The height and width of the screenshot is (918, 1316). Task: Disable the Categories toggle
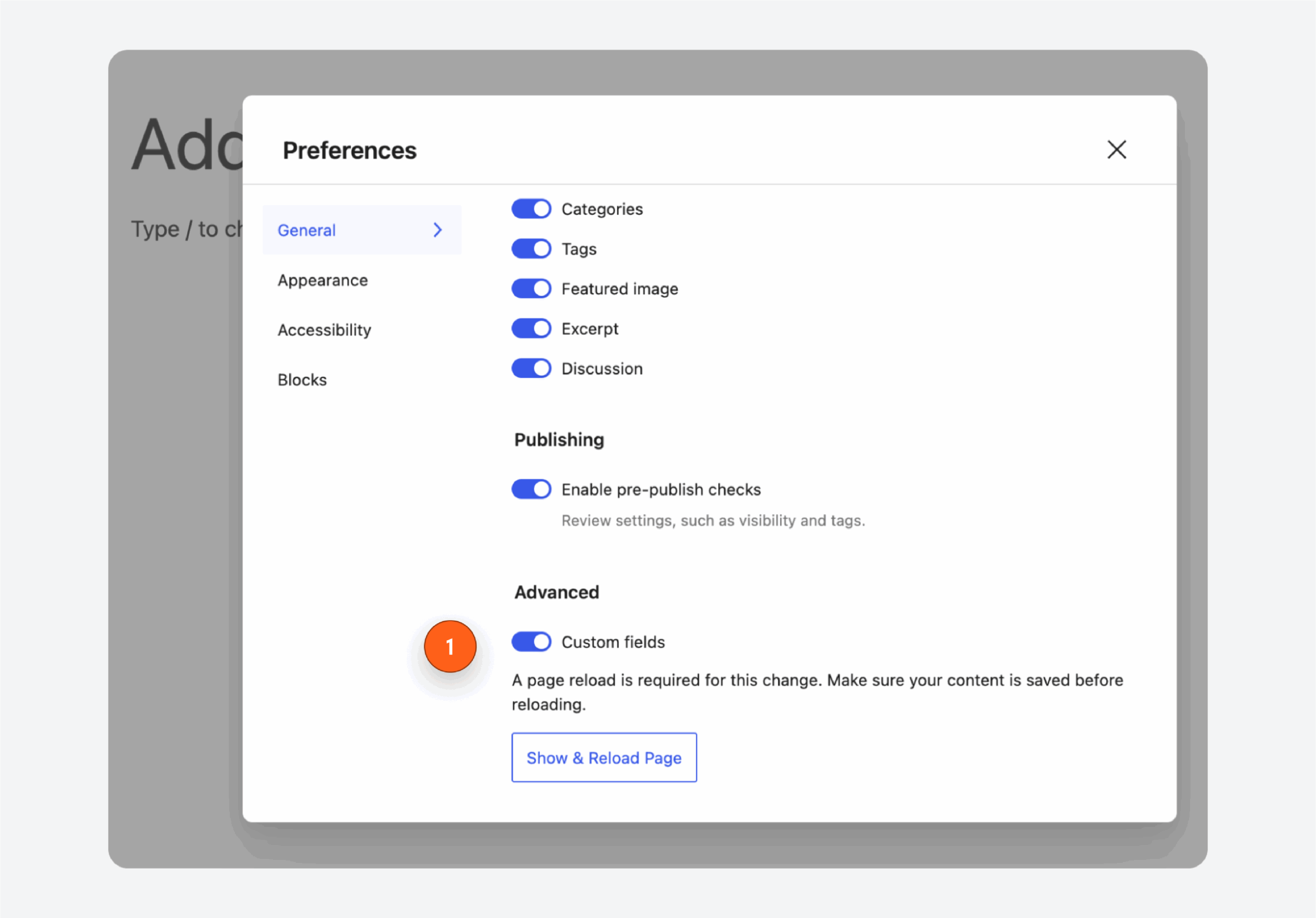(x=531, y=209)
